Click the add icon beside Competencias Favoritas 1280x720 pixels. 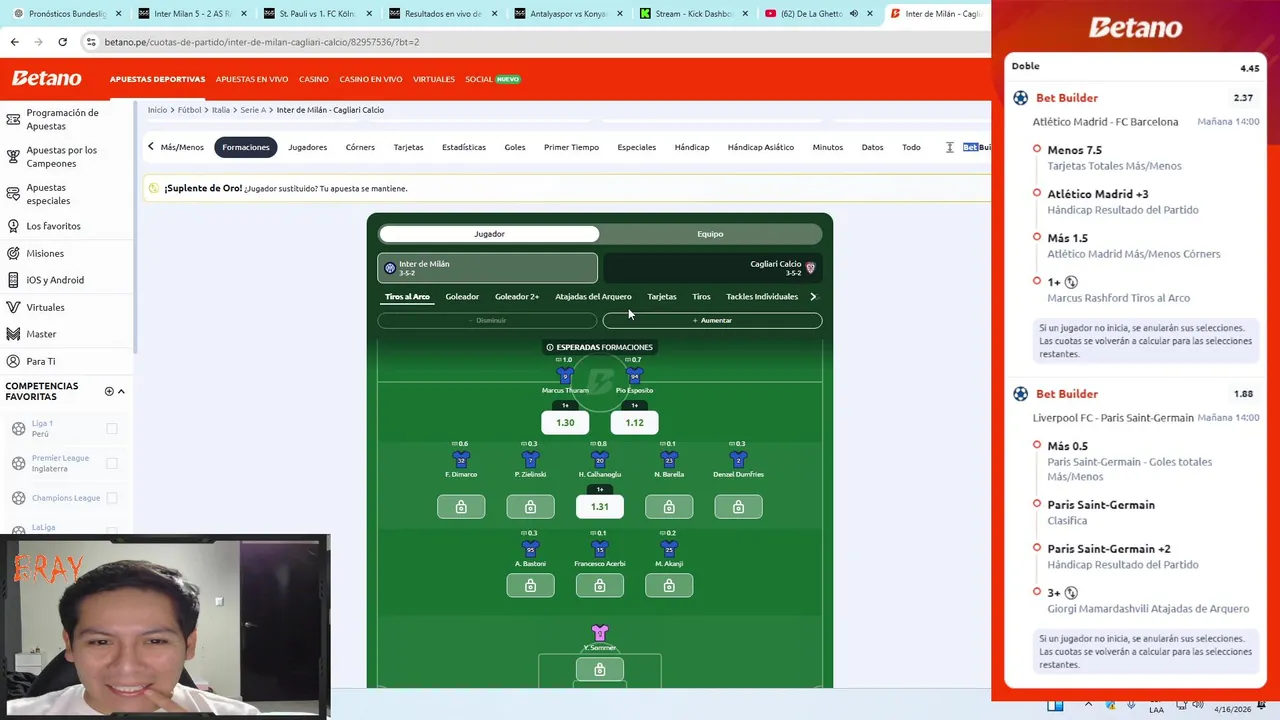(109, 391)
